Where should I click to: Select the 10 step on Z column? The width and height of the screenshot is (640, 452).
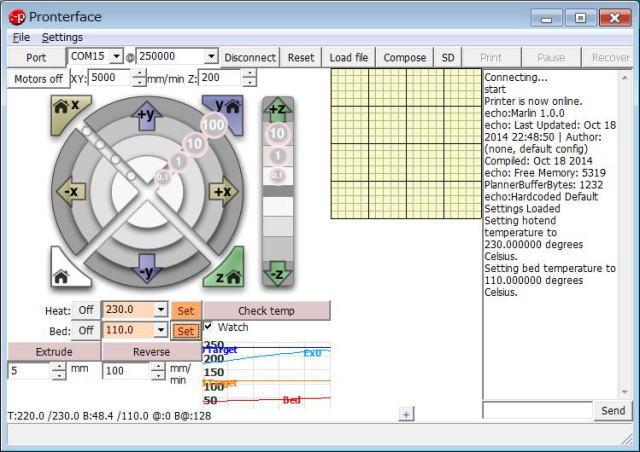[x=278, y=134]
